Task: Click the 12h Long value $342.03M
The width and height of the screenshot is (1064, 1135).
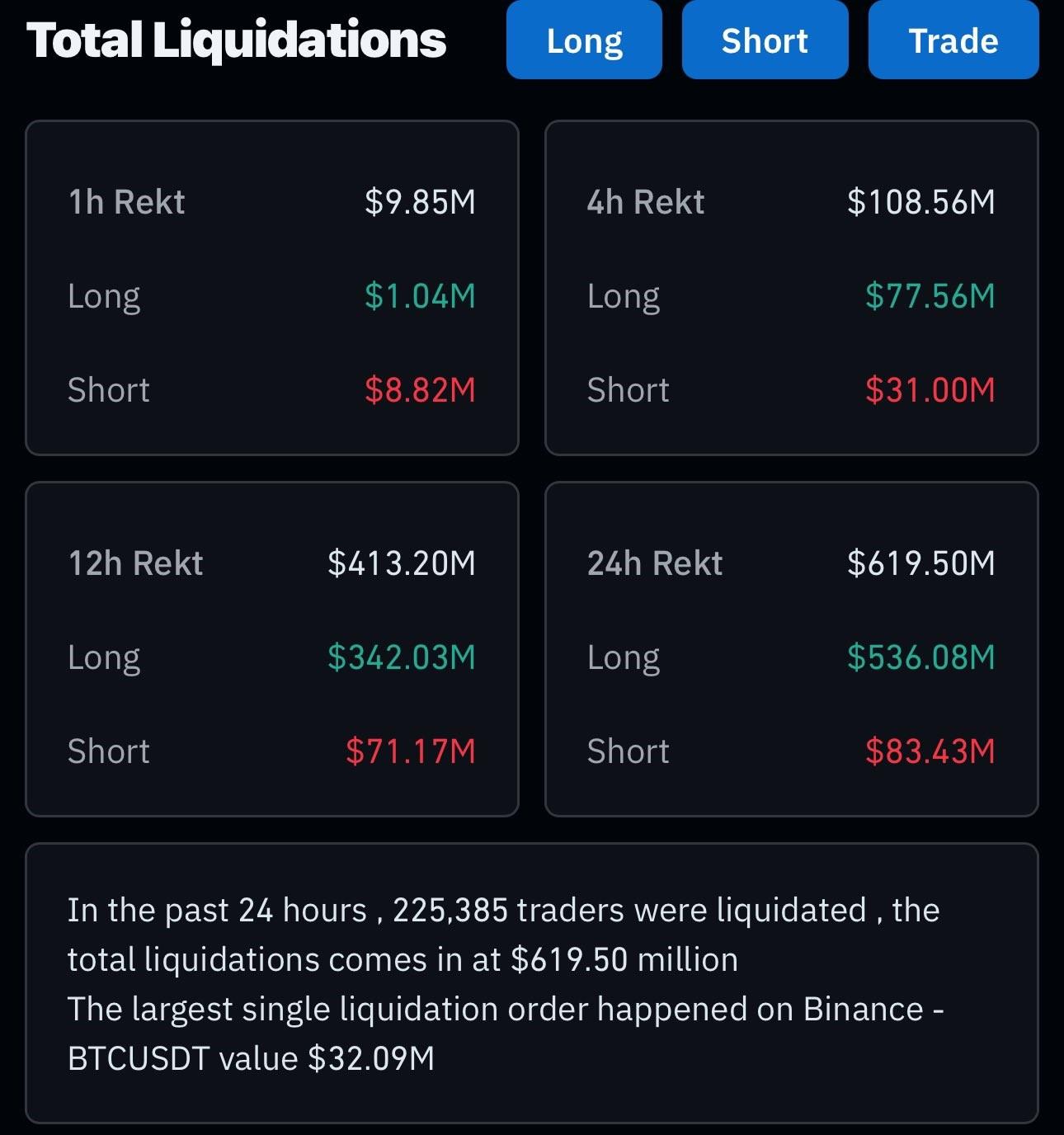Action: tap(402, 657)
